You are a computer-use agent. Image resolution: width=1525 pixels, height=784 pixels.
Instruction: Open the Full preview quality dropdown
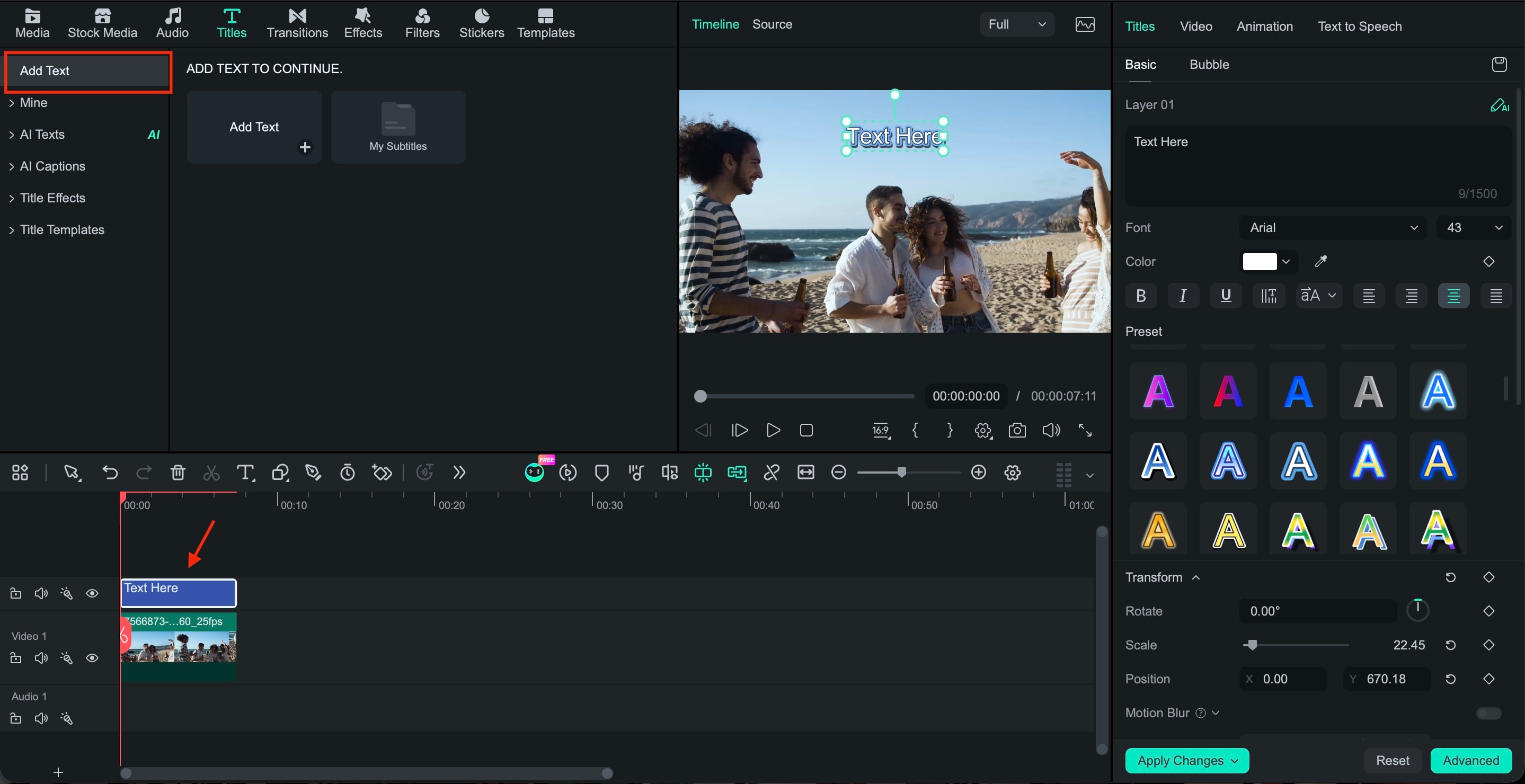coord(1016,24)
